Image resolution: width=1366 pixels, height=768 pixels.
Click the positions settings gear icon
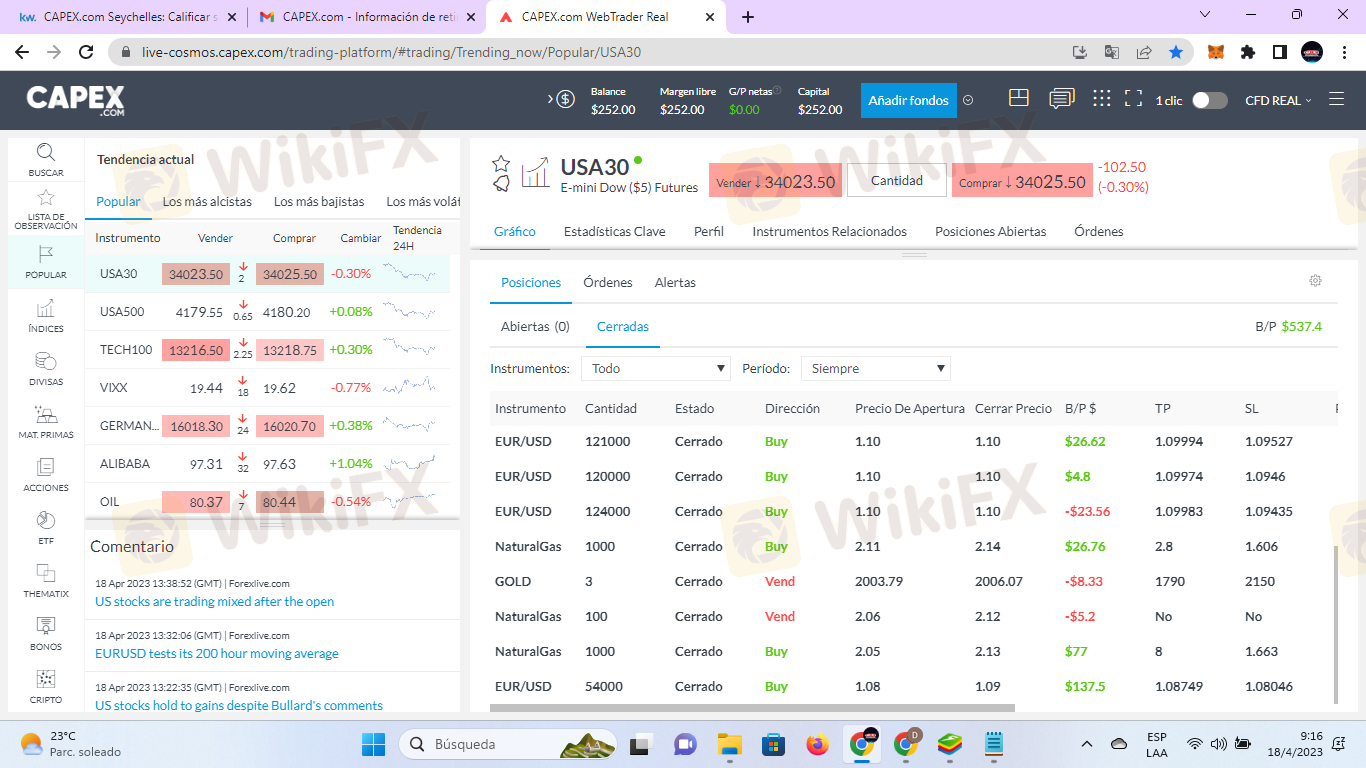point(1315,281)
